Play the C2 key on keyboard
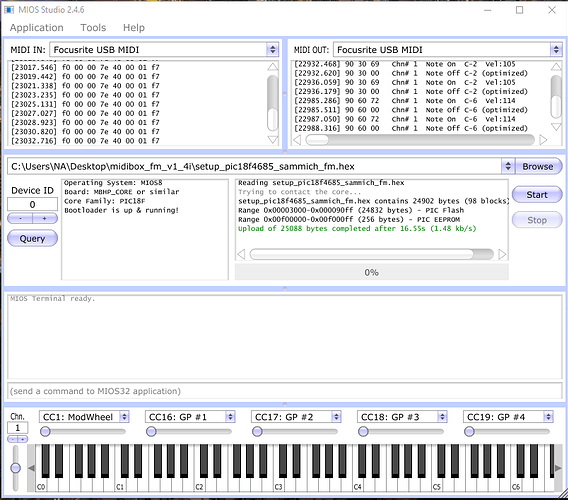This screenshot has height=500, width=568. pos(199,486)
